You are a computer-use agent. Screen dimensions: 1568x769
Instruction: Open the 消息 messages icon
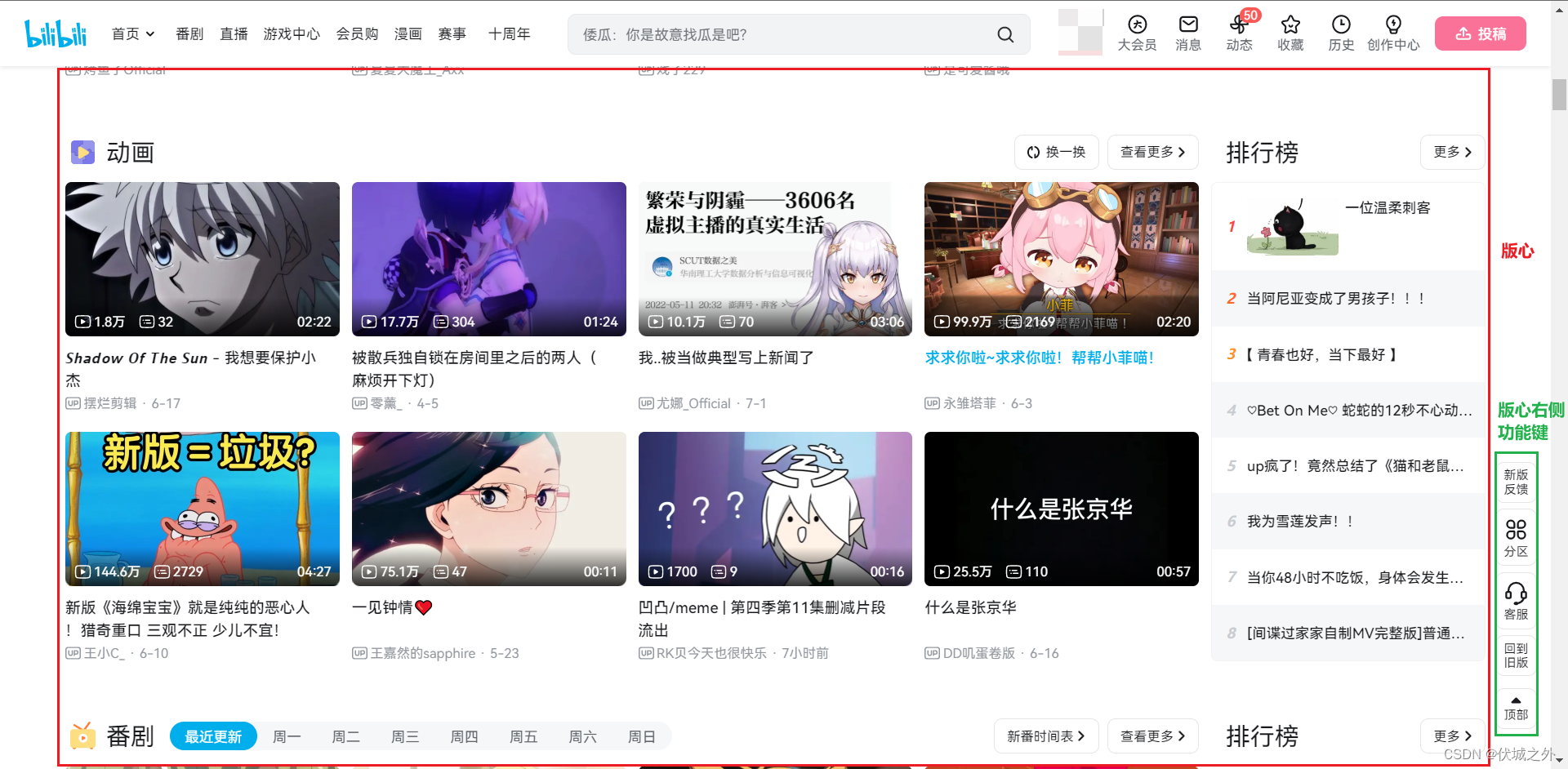click(x=1188, y=33)
